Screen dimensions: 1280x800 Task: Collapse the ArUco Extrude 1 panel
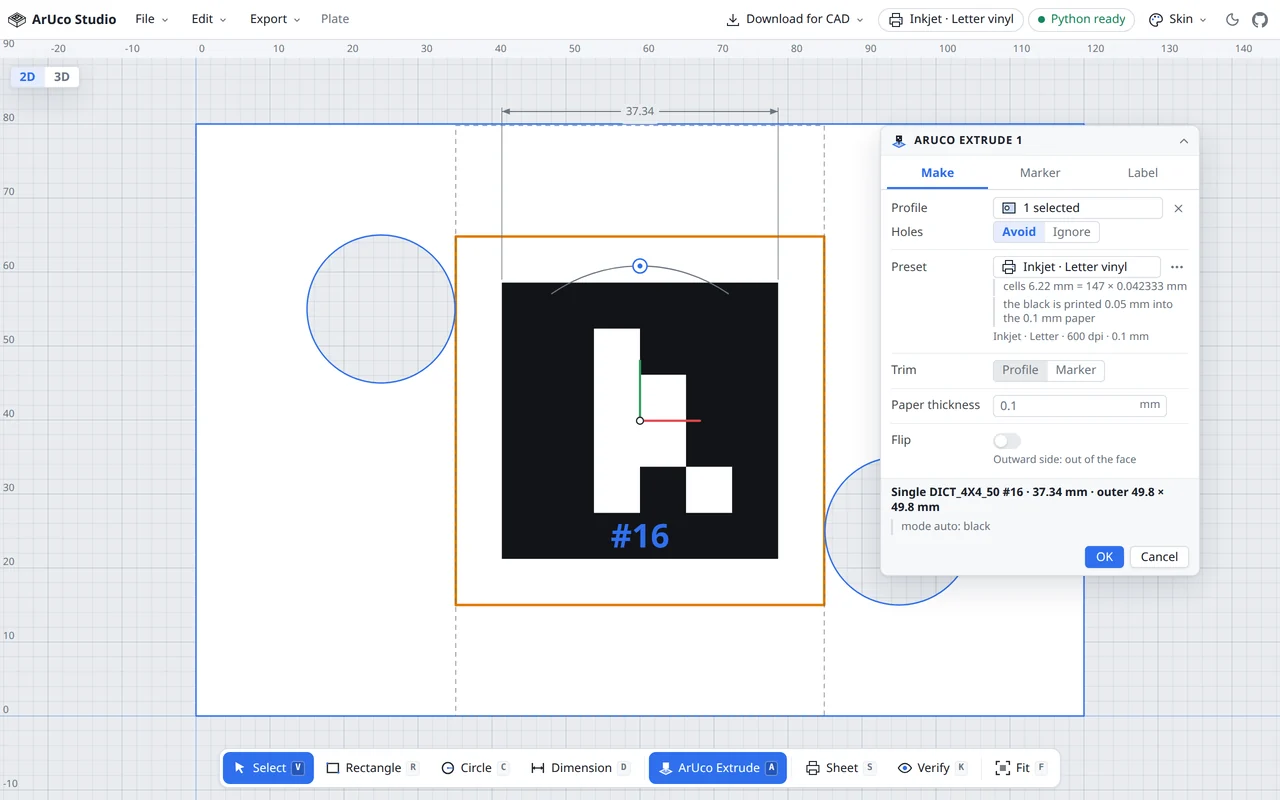pos(1184,141)
